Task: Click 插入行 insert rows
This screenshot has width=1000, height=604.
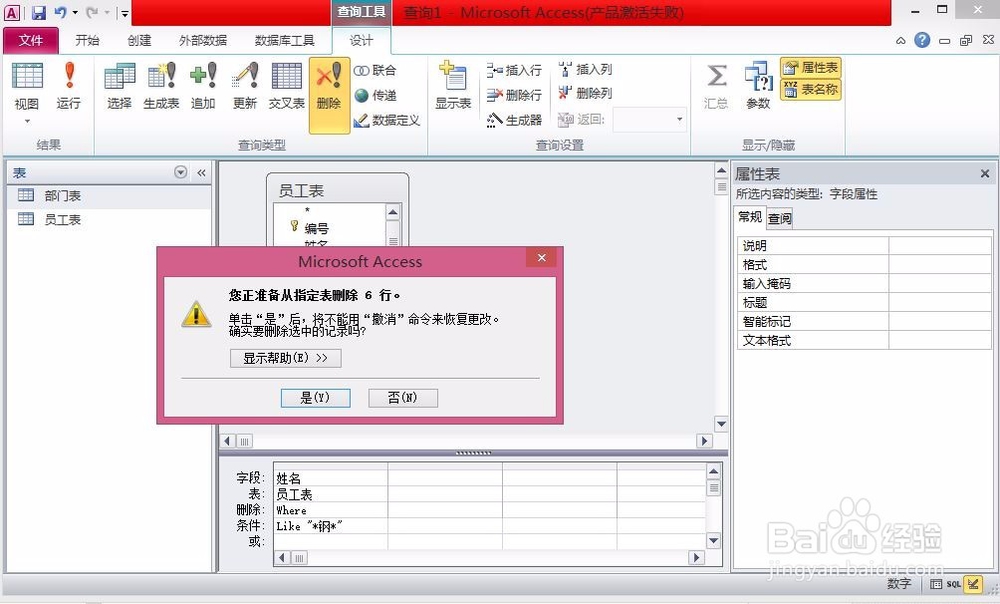Action: coord(514,70)
